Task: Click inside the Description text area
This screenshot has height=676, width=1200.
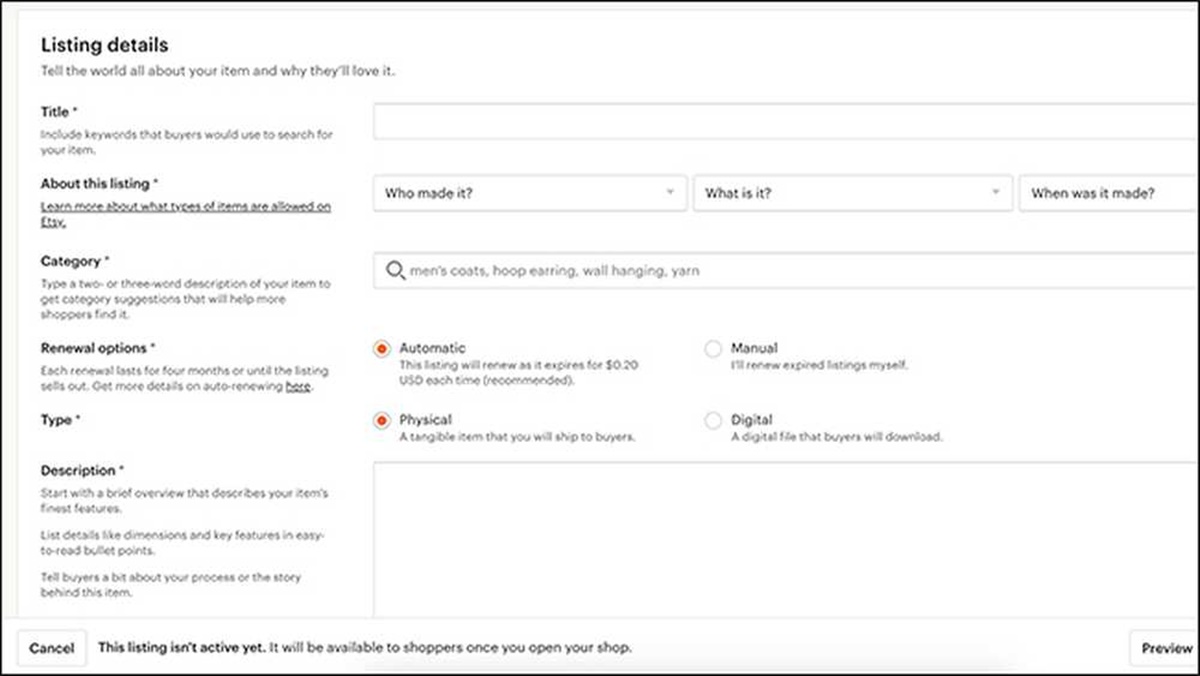Action: coord(786,540)
